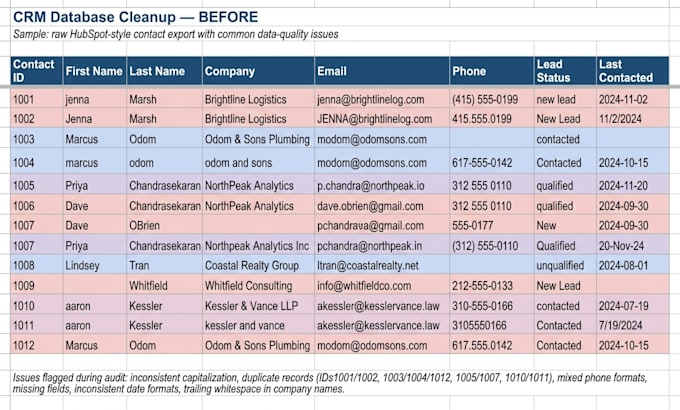Select contact ID cell 1005
Viewport: 680px width, 410px height.
(37, 185)
